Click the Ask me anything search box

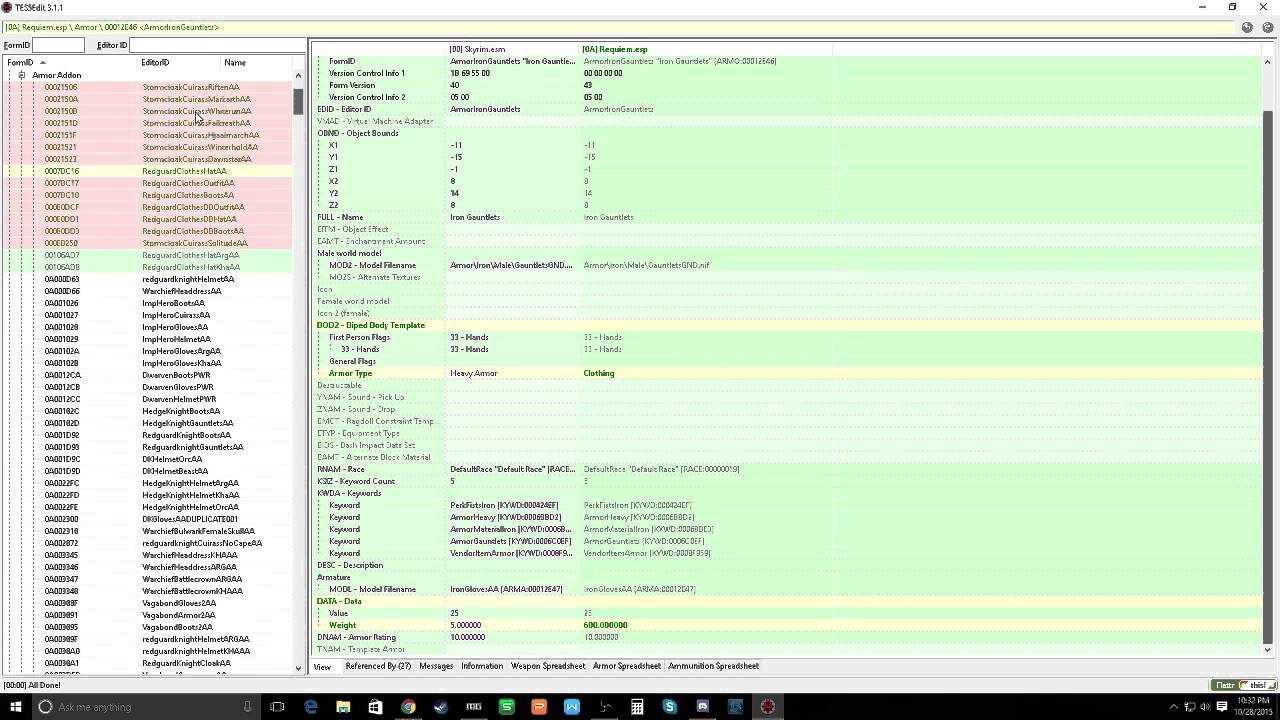[x=145, y=707]
